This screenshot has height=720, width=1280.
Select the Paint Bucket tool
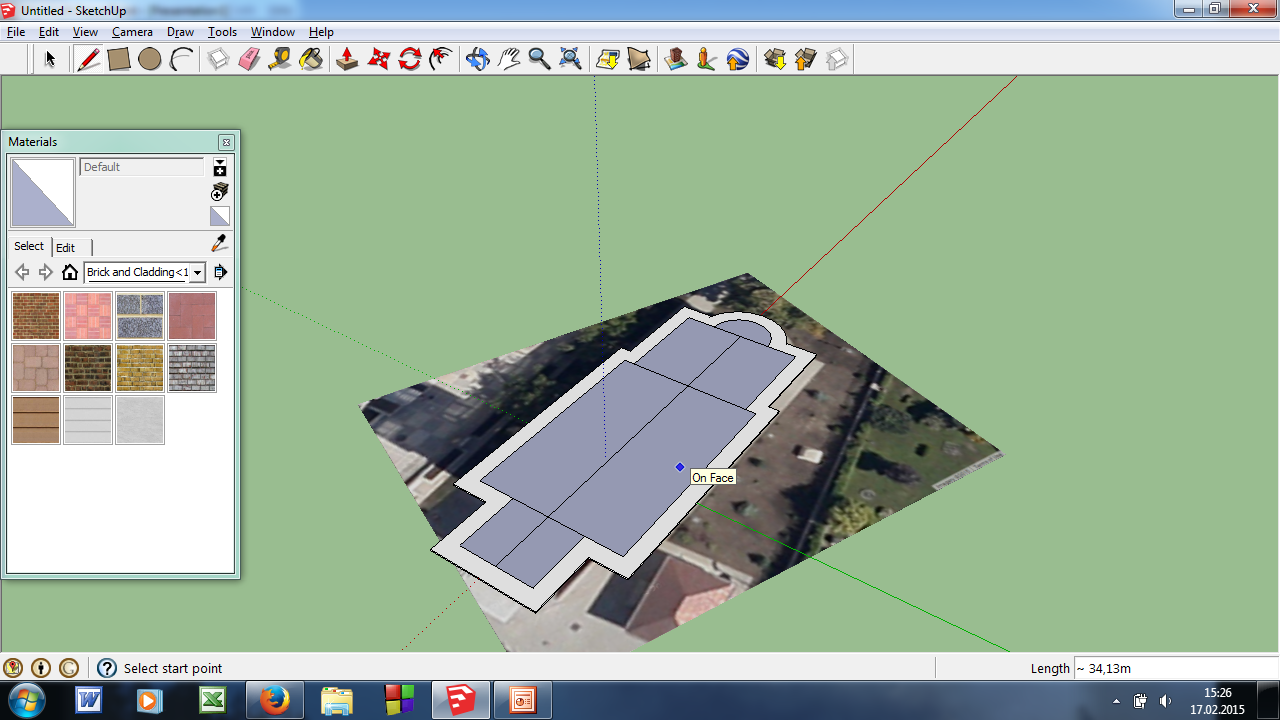(x=311, y=60)
